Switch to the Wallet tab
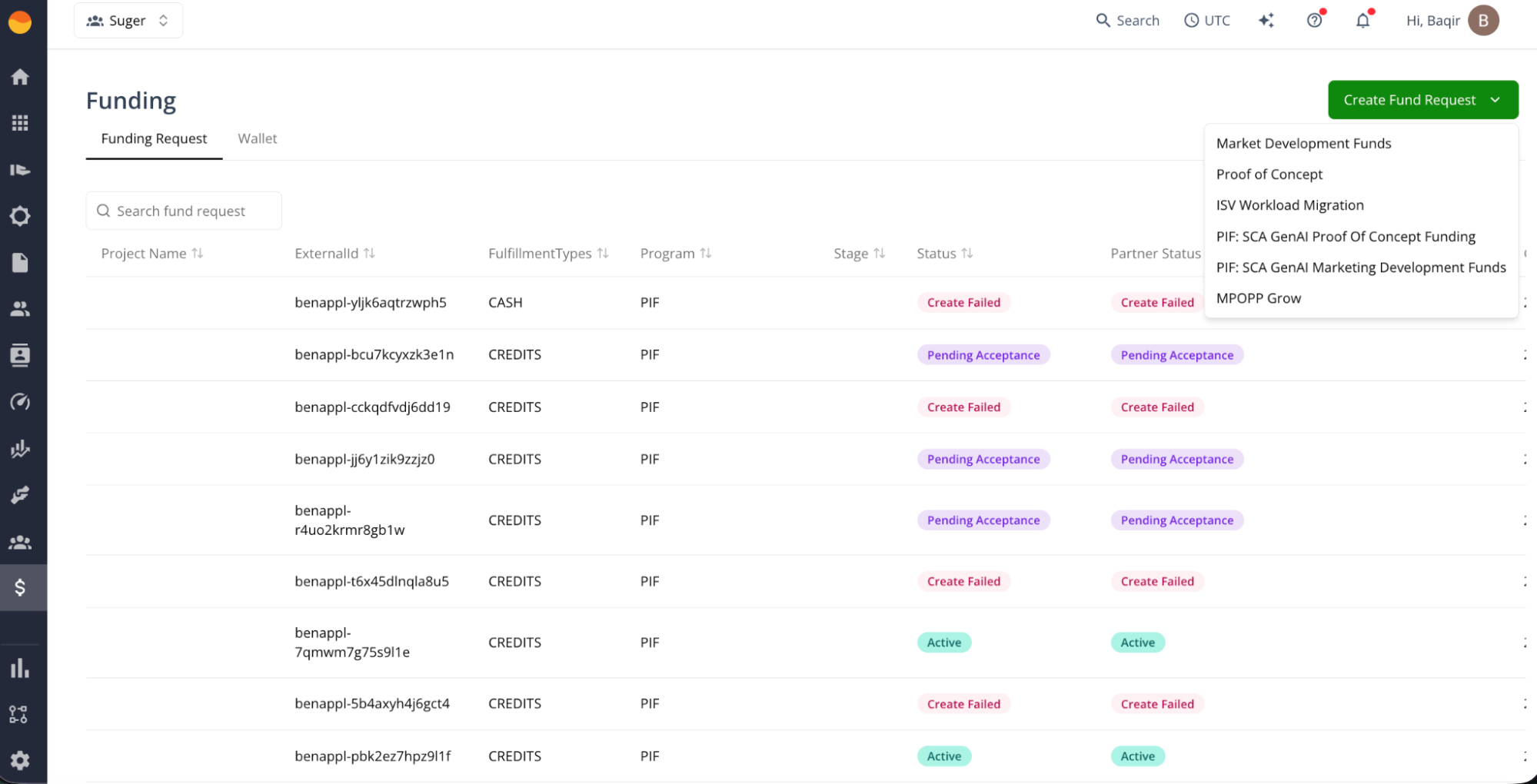 257,138
